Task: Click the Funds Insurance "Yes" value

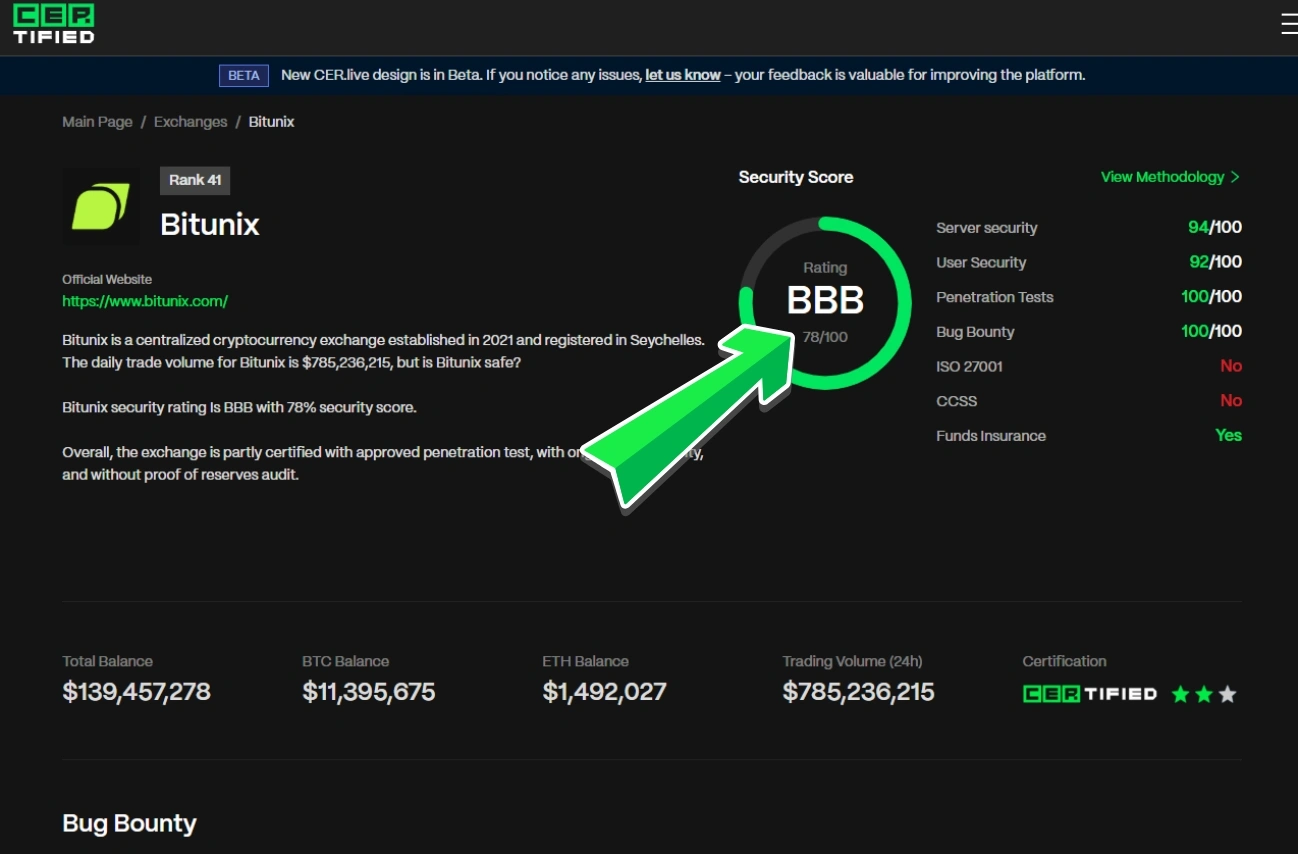Action: (x=1229, y=435)
